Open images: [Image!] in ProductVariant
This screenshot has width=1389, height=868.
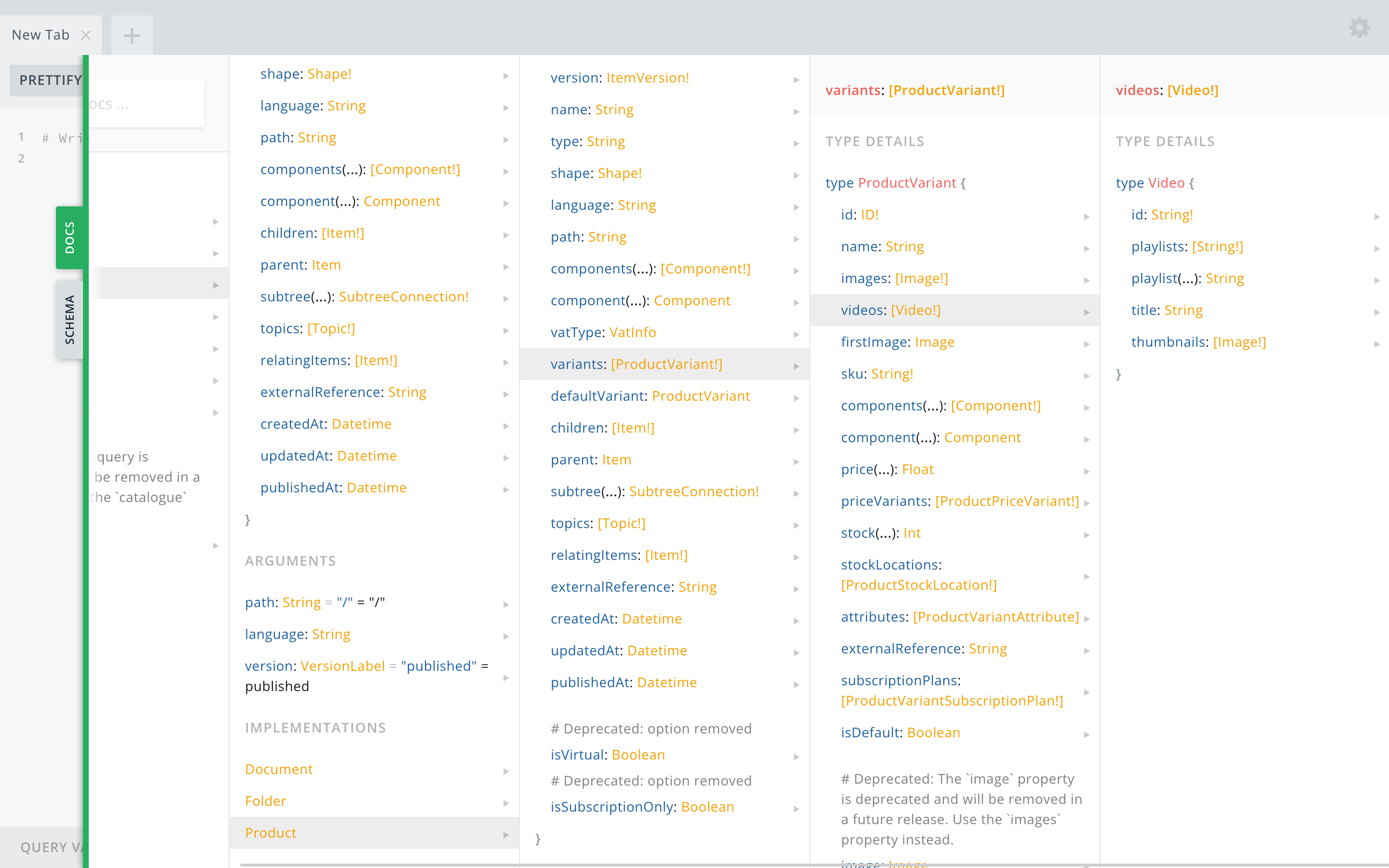click(x=955, y=278)
